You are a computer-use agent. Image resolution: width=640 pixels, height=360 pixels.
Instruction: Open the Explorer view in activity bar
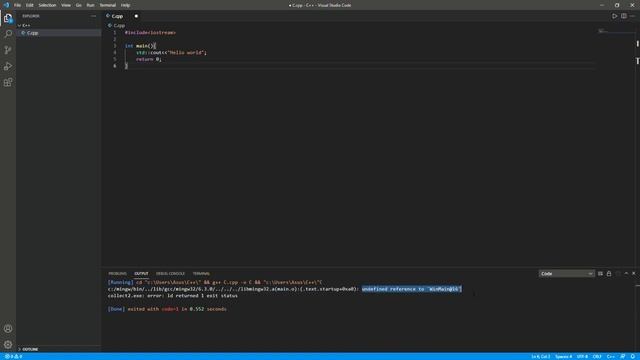click(8, 18)
